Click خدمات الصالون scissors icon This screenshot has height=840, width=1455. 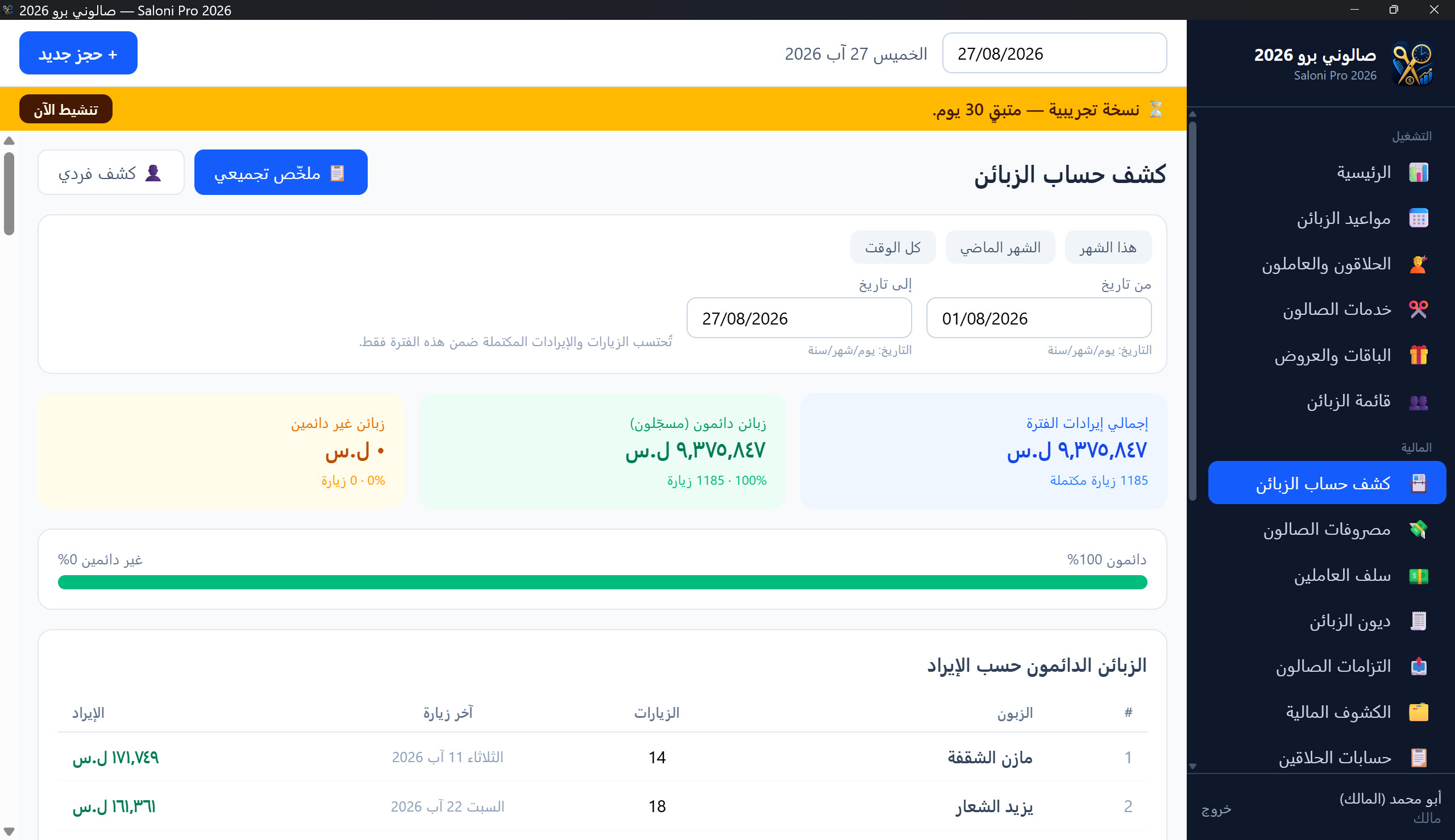[1418, 310]
